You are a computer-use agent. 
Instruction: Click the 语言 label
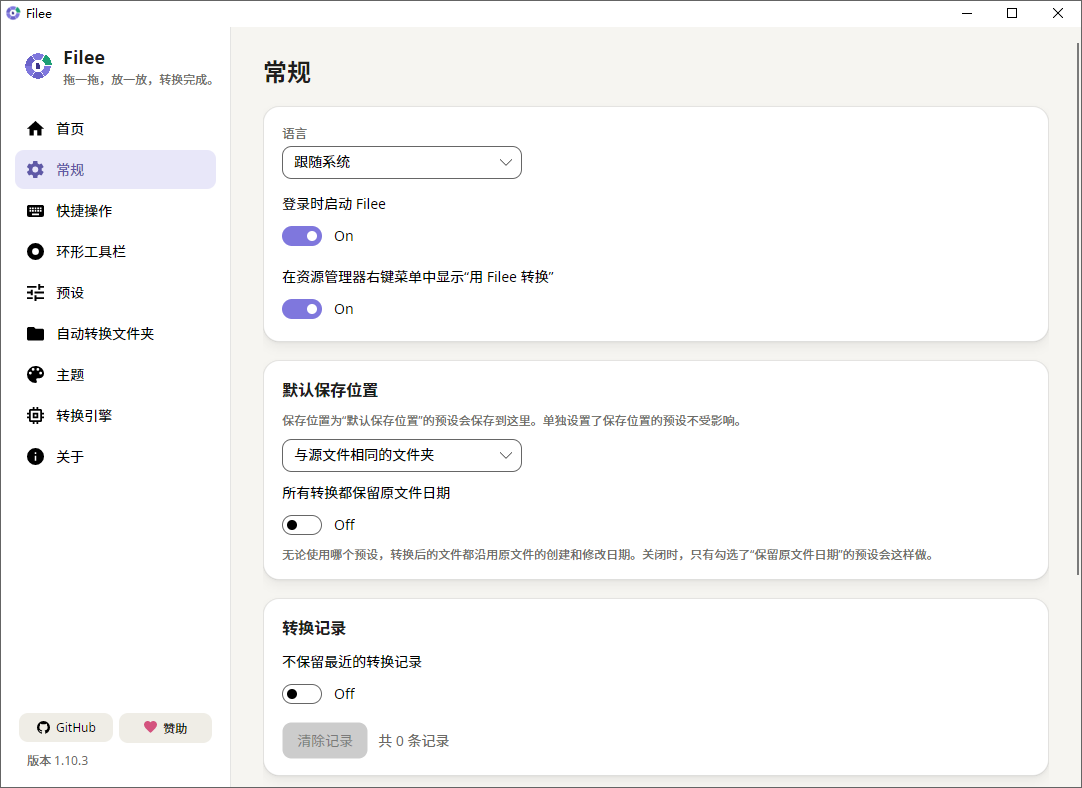[295, 134]
